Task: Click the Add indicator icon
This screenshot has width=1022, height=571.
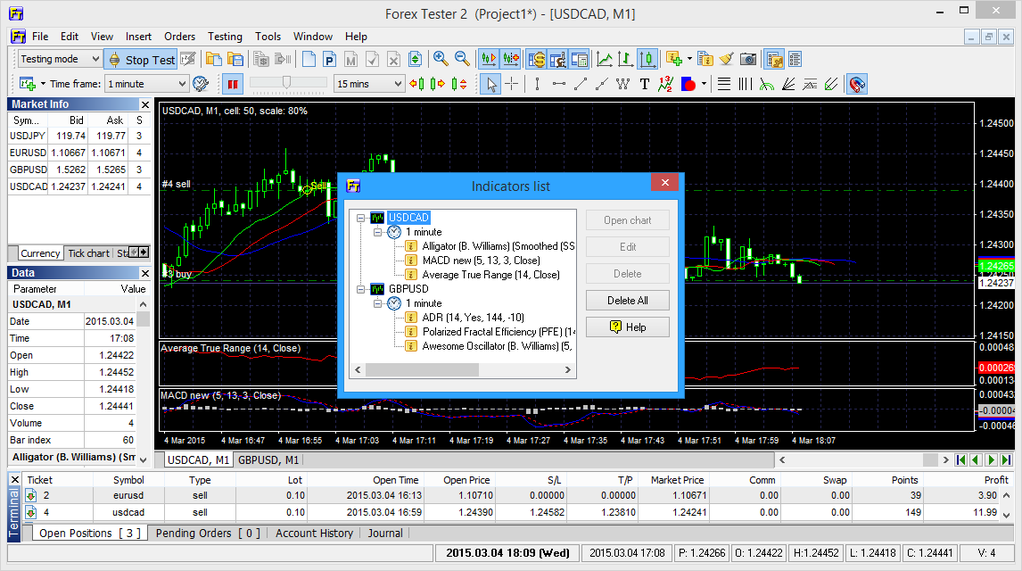Action: pyautogui.click(x=674, y=60)
